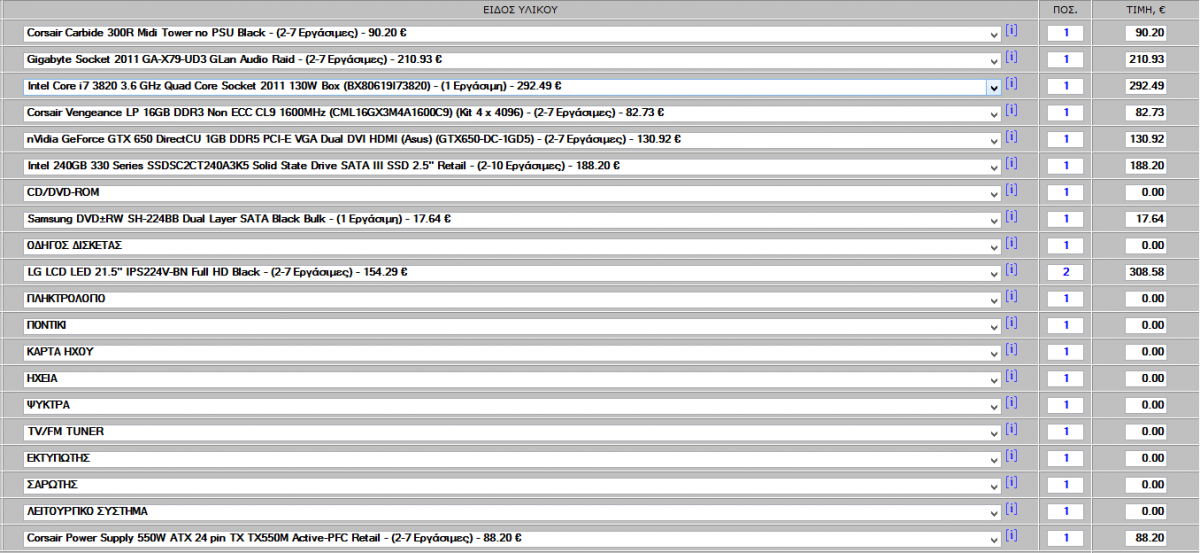1200x553 pixels.
Task: Click info icon on ΨΥΚΤΡΑ row
Action: click(1011, 403)
